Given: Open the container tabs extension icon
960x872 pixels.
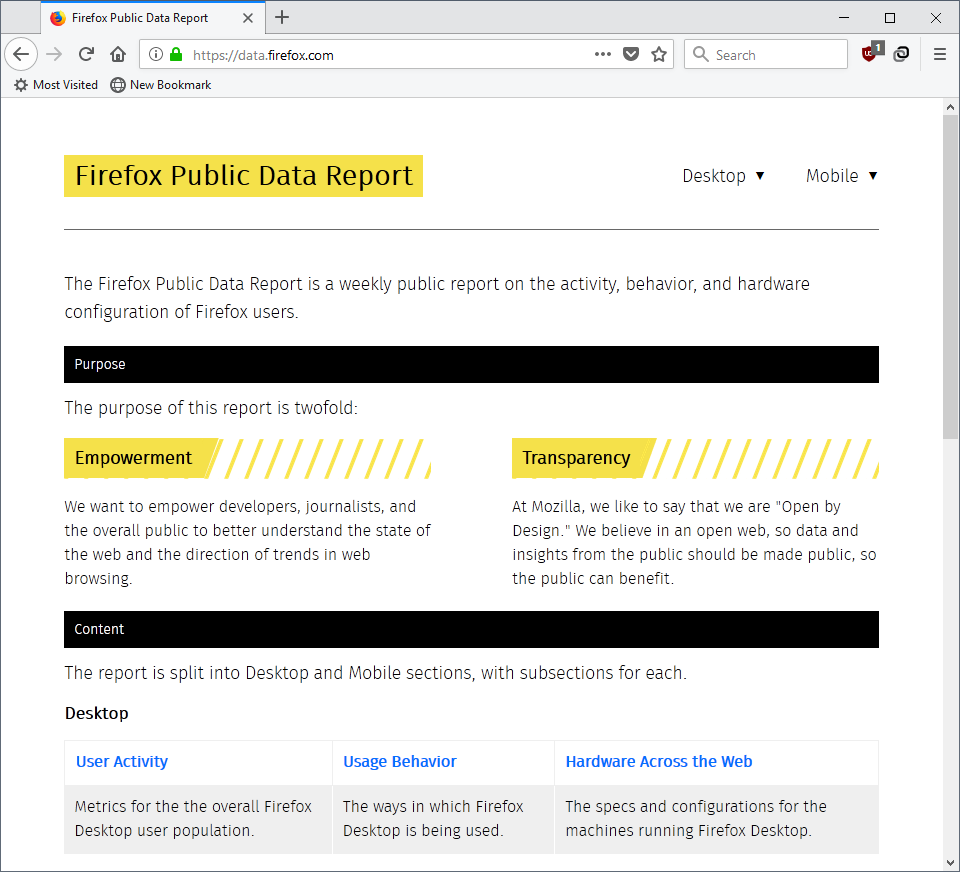Looking at the screenshot, I should 901,54.
